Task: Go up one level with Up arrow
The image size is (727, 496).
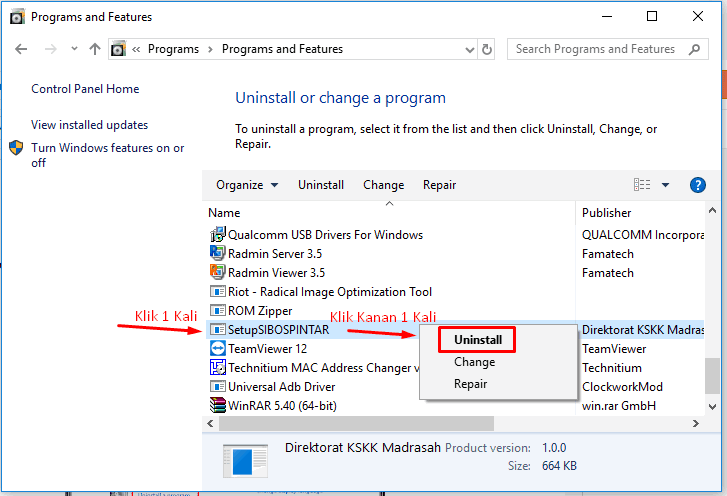Action: coord(95,49)
